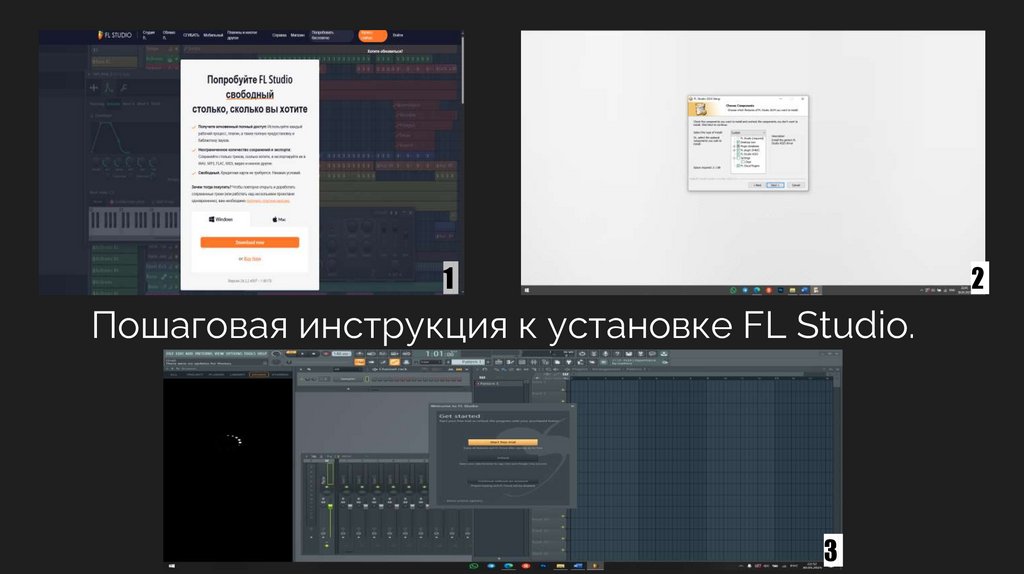Open the Мобильный item in website navigation
This screenshot has height=574, width=1024.
tap(213, 35)
